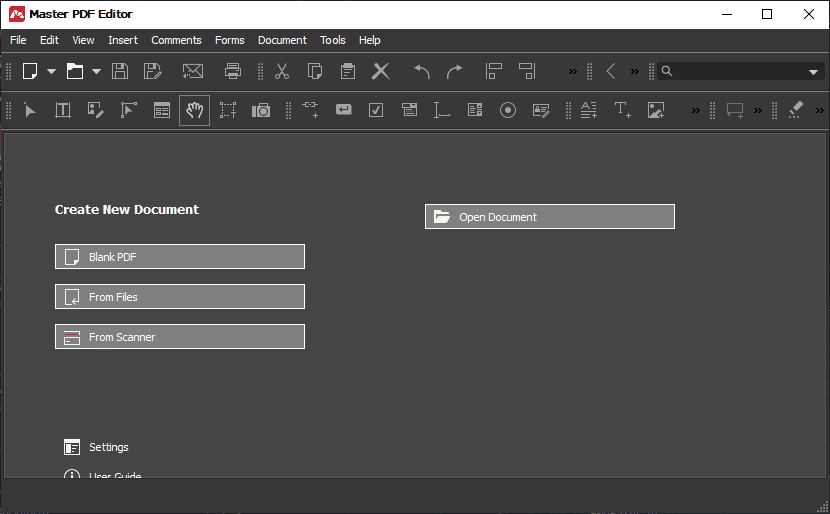Open the Insert menu
This screenshot has width=830, height=514.
123,40
